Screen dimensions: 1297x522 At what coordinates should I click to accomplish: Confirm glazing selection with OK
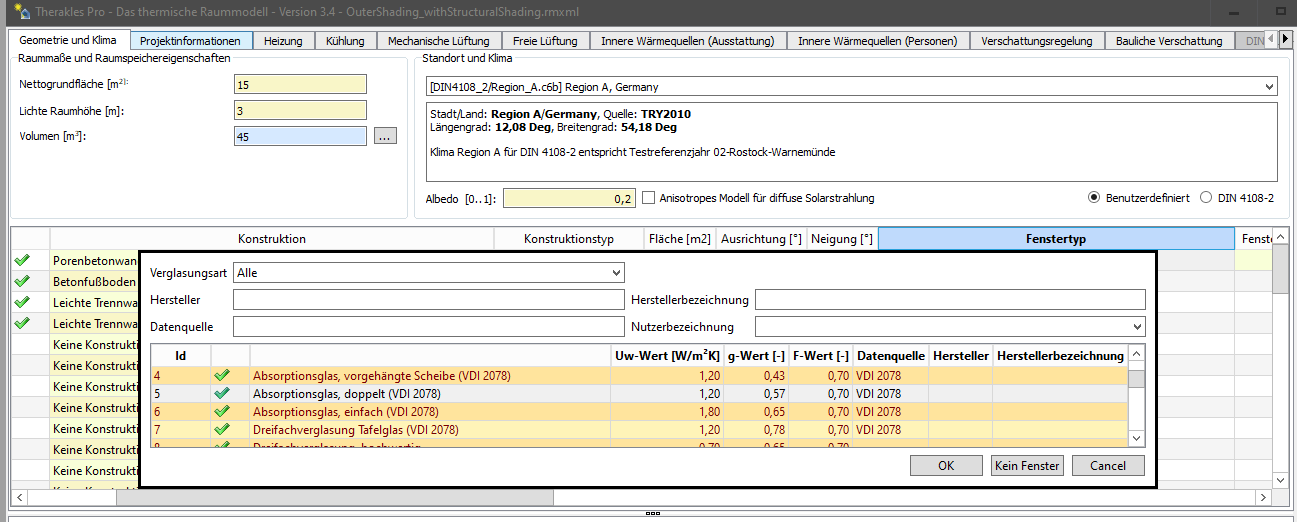tap(946, 465)
